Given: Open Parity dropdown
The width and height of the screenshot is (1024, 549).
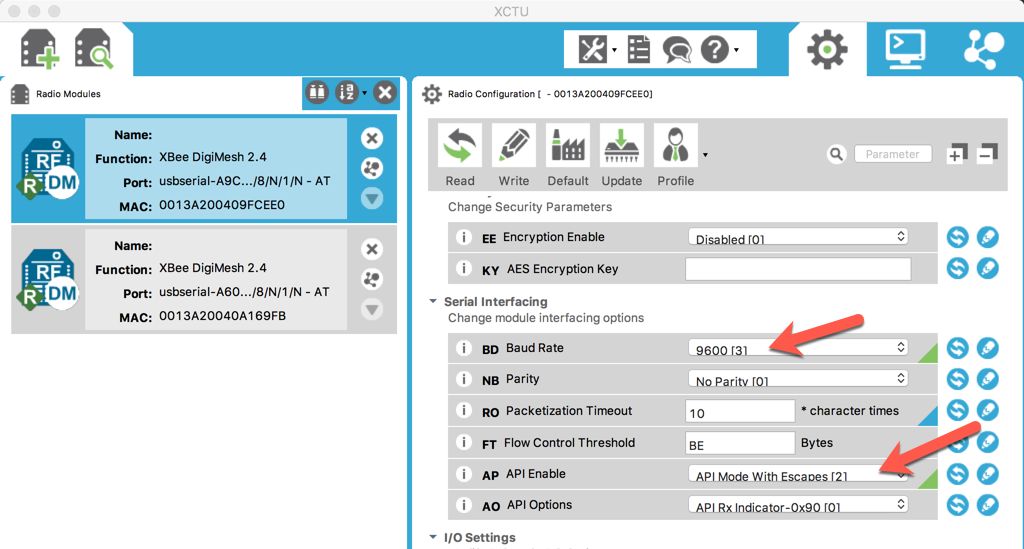Looking at the screenshot, I should [798, 379].
